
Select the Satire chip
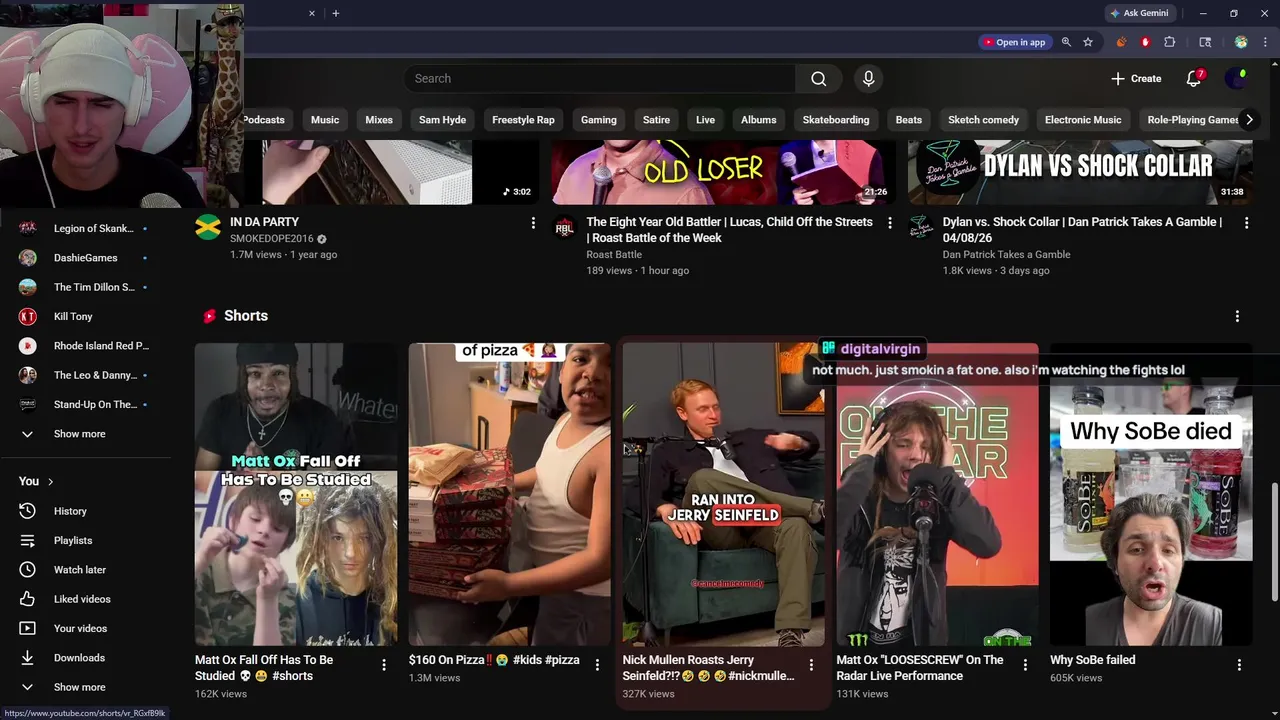656,120
